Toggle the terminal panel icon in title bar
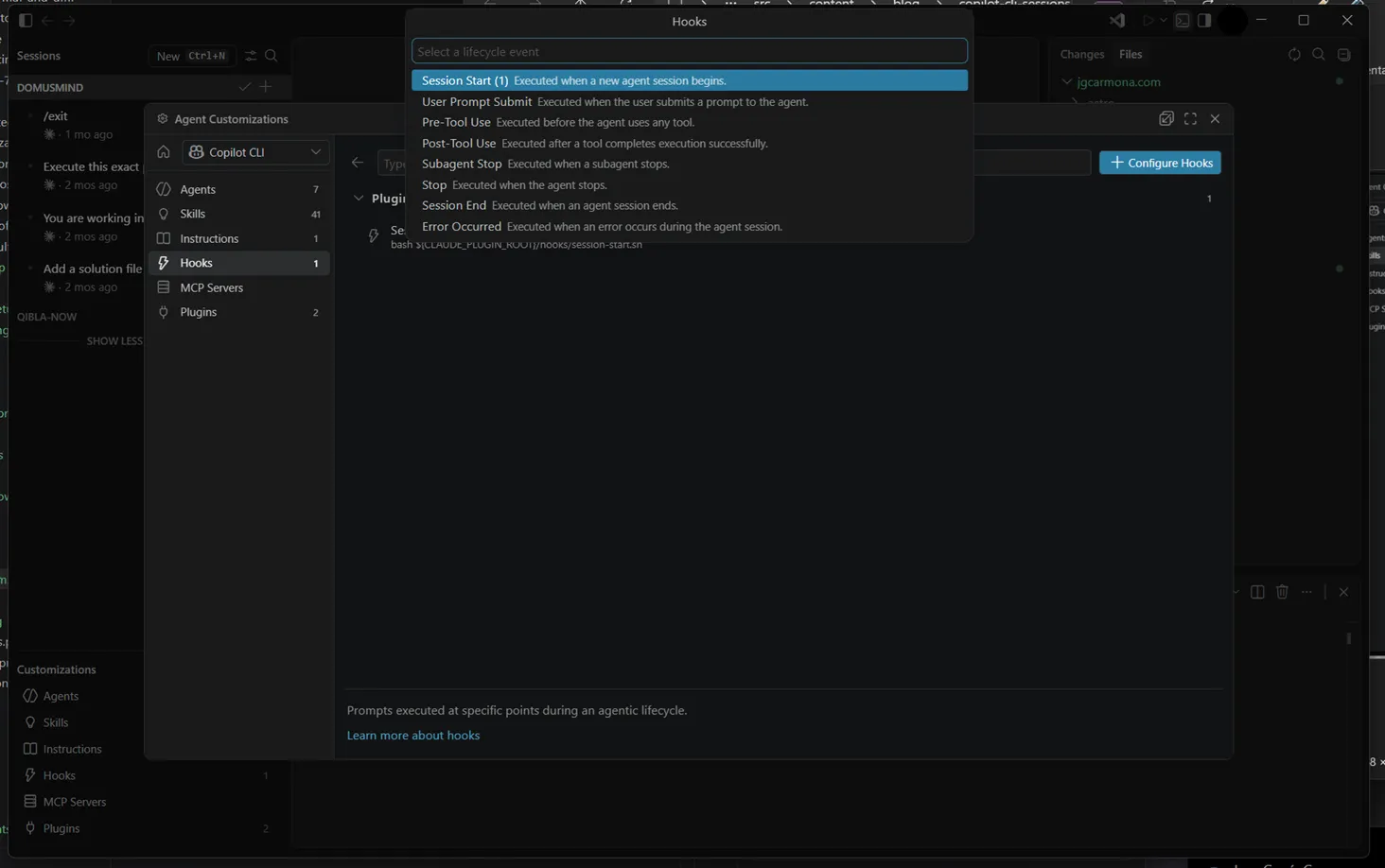Image resolution: width=1385 pixels, height=868 pixels. pyautogui.click(x=1183, y=20)
